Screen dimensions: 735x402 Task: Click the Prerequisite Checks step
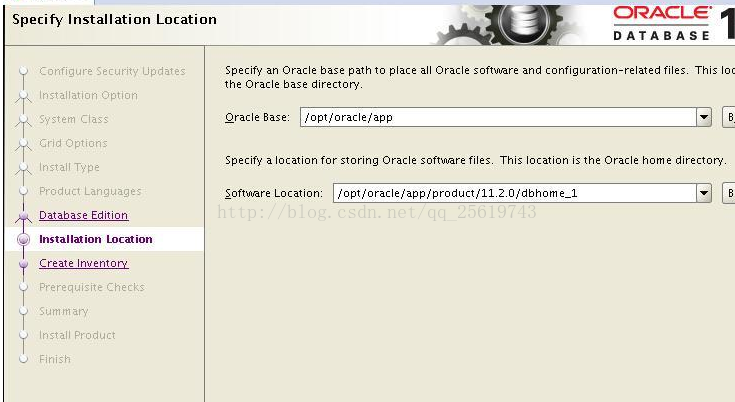(x=92, y=287)
